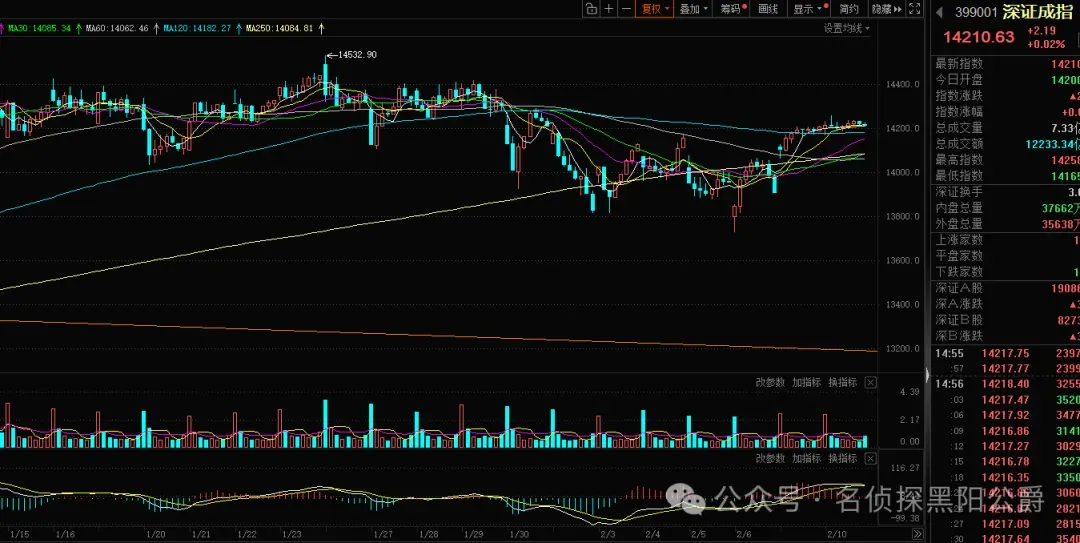1080x543 pixels.
Task: Click the 指数涨跌 row
Action: (1006, 96)
